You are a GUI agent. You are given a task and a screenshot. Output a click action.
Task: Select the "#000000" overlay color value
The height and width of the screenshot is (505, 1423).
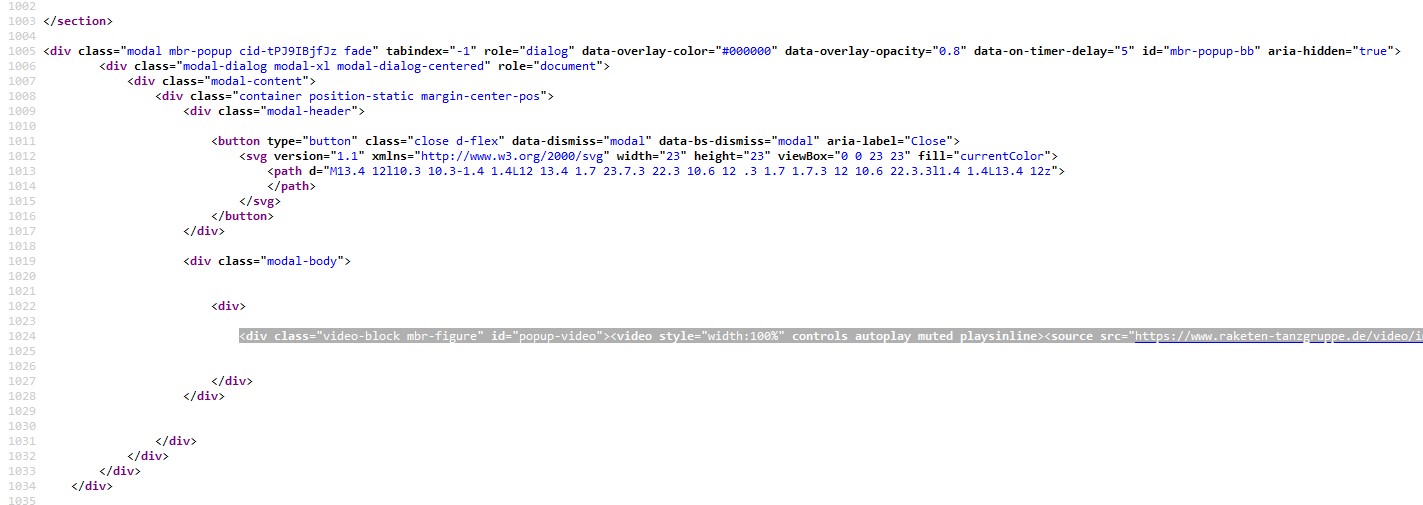[x=748, y=51]
